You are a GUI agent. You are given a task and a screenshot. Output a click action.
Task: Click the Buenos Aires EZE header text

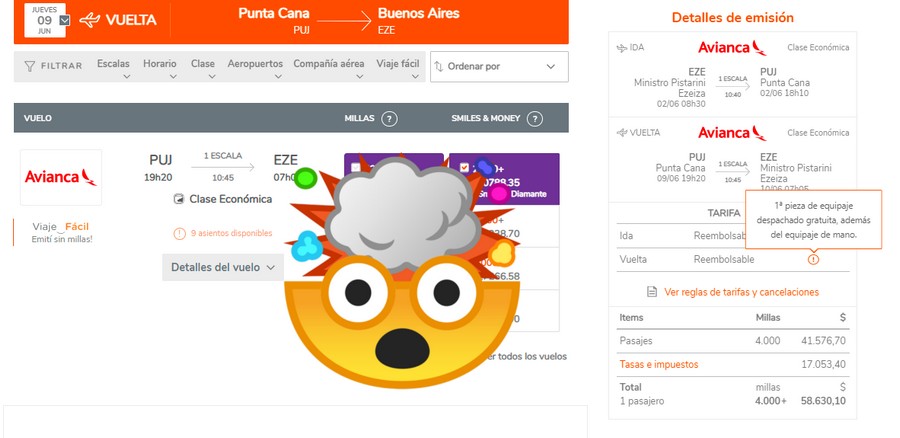pos(418,21)
